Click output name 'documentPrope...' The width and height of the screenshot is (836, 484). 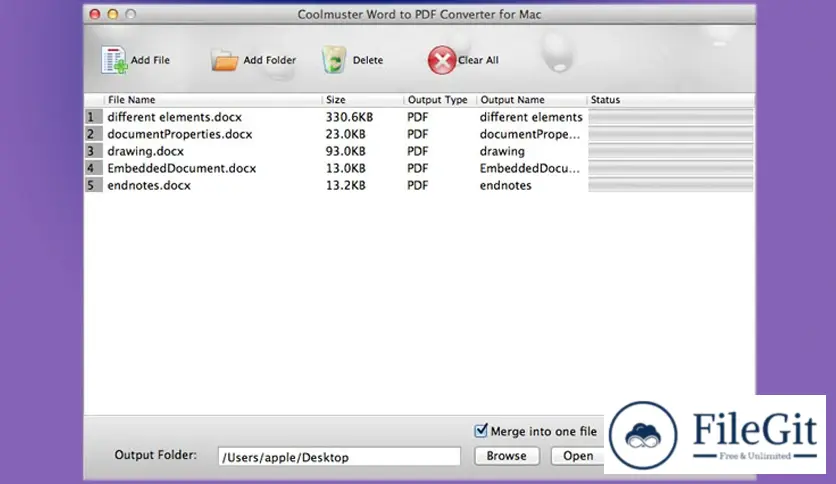click(x=529, y=134)
